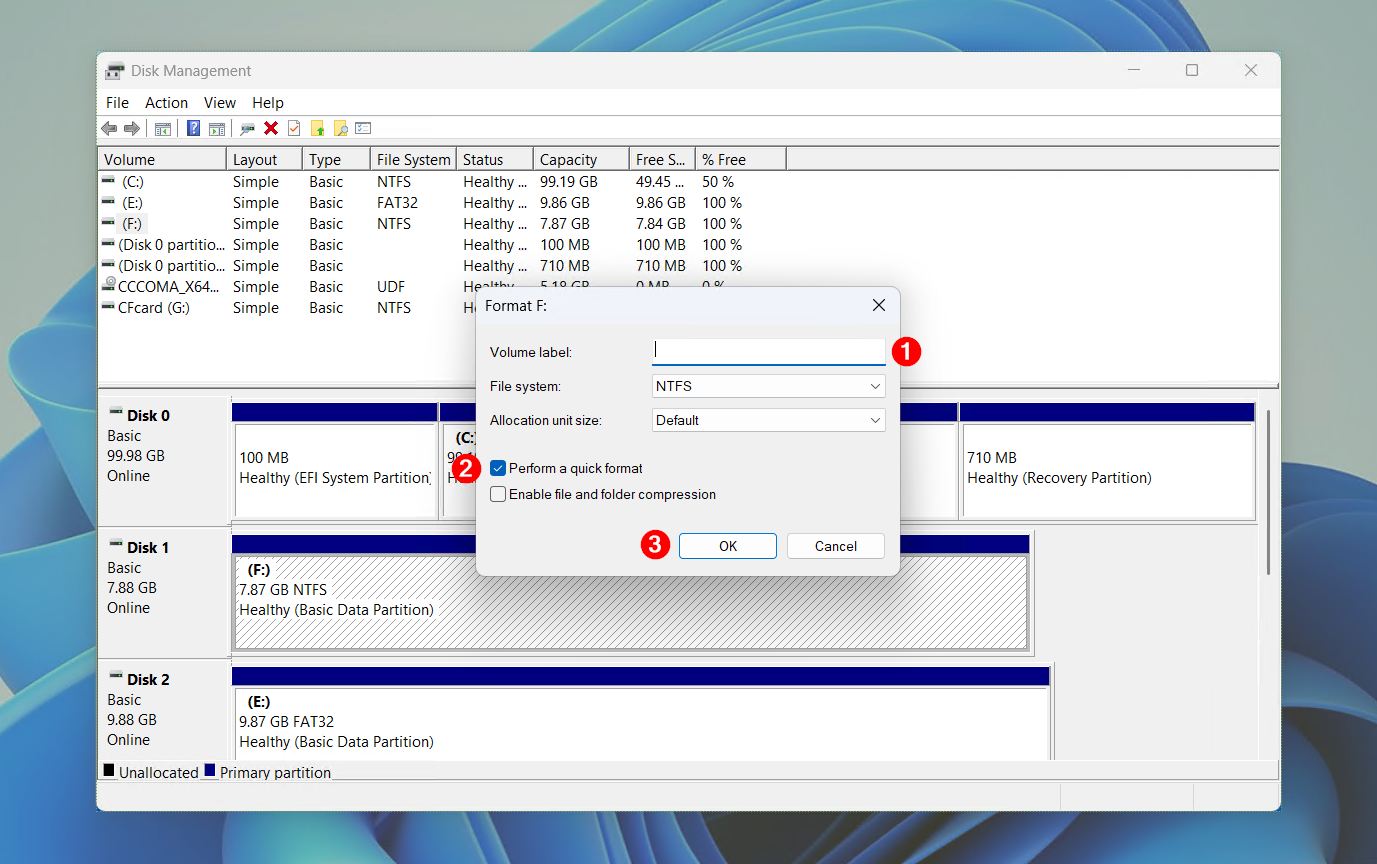Click the folder with magnifier icon
This screenshot has height=864, width=1377.
(341, 128)
